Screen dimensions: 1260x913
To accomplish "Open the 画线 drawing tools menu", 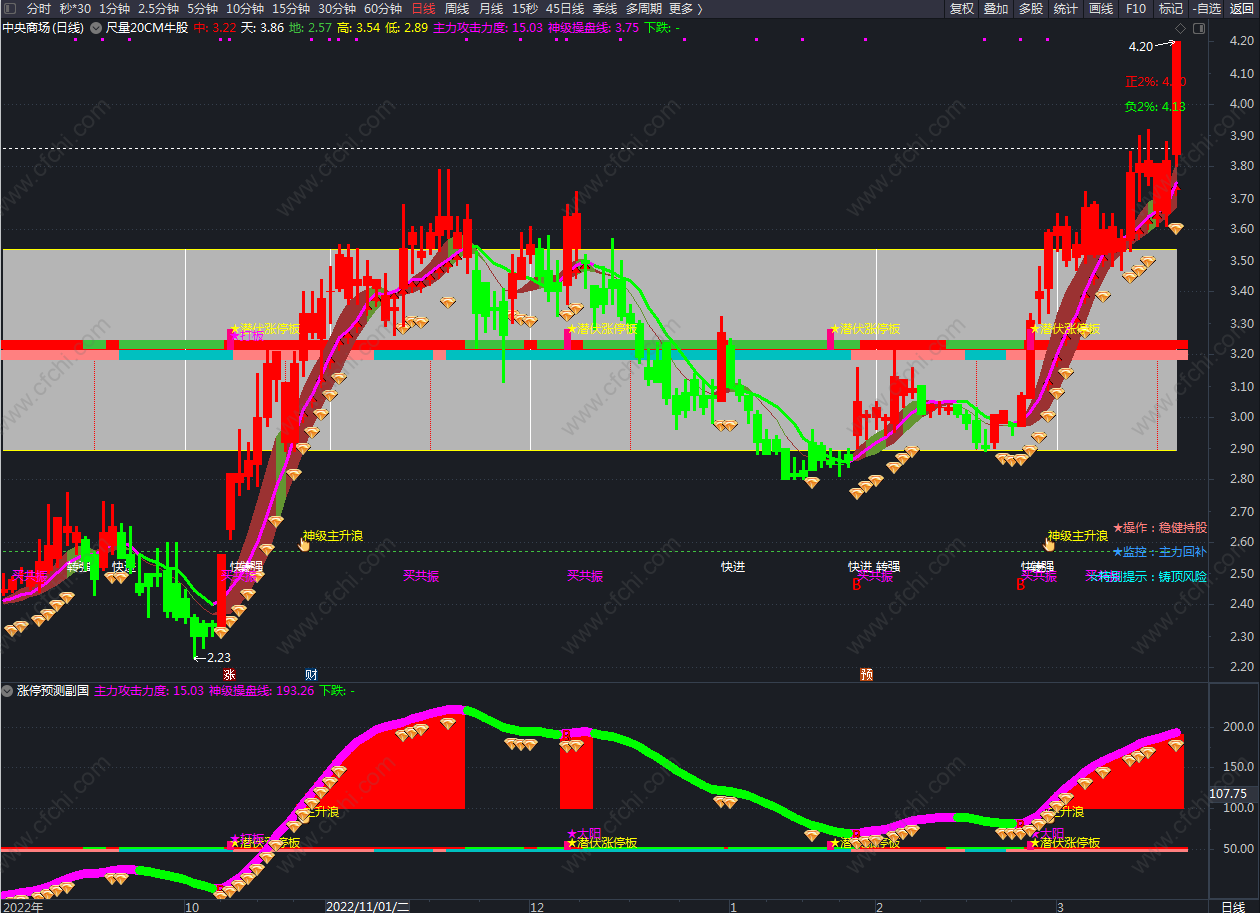I will pos(1100,8).
